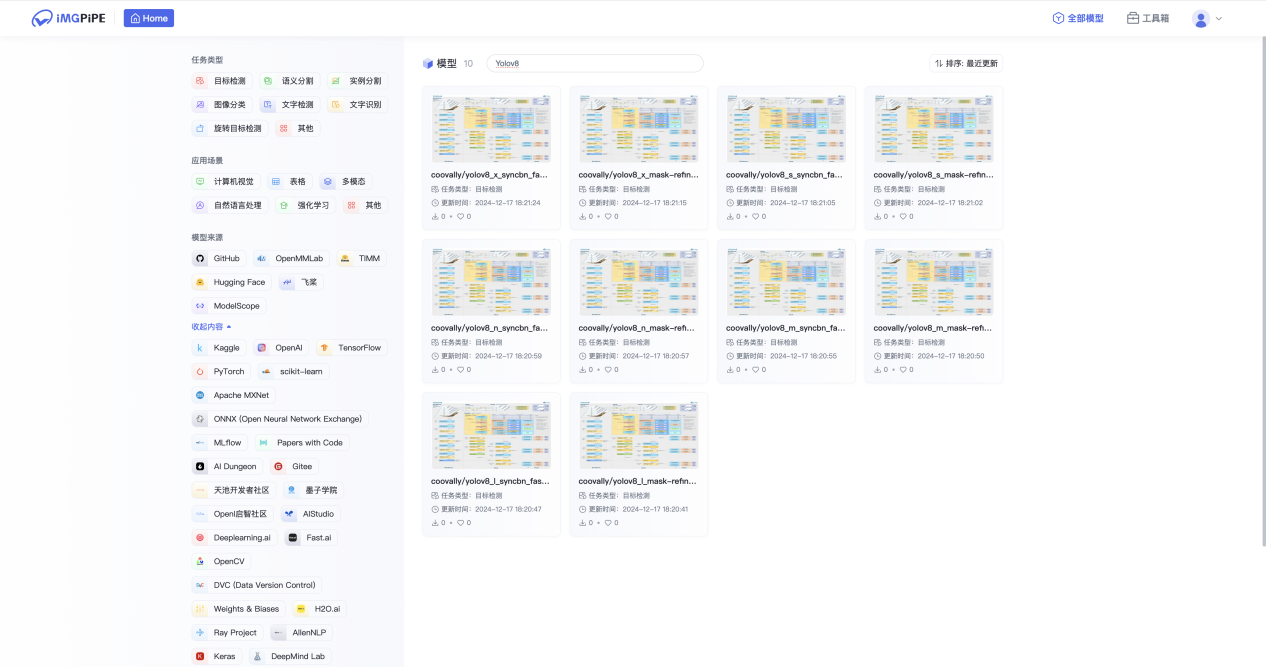Open 全部模型 in top navigation
The image size is (1266, 667).
pyautogui.click(x=1078, y=18)
